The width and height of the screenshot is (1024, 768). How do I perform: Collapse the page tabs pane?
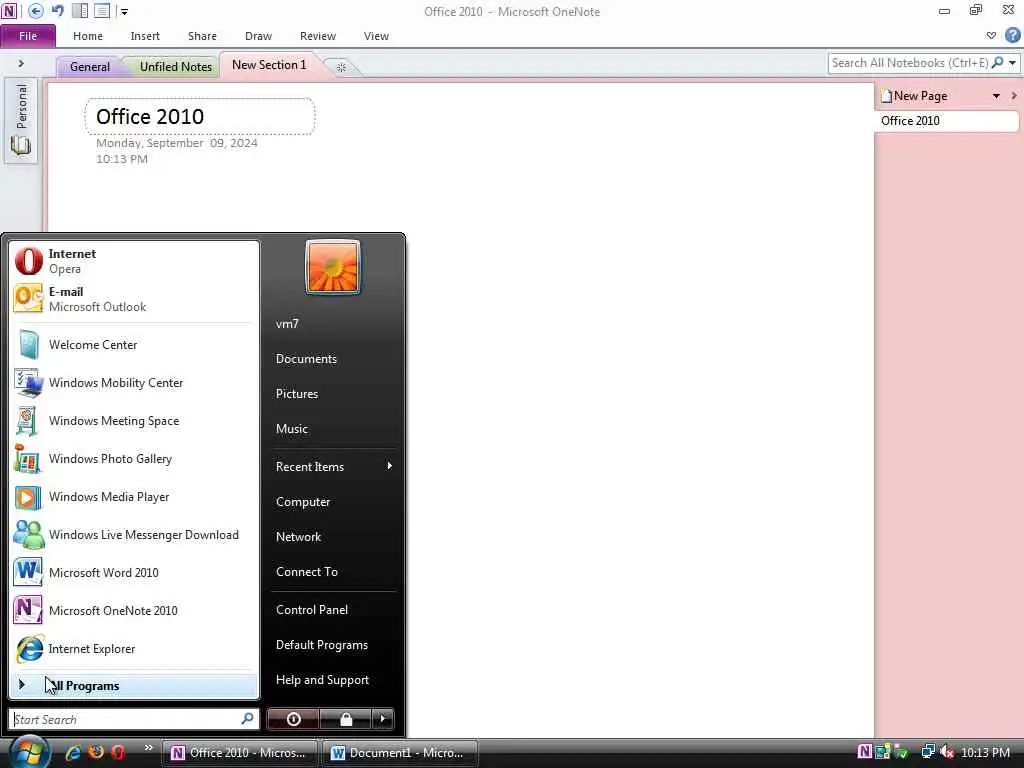[x=1014, y=96]
